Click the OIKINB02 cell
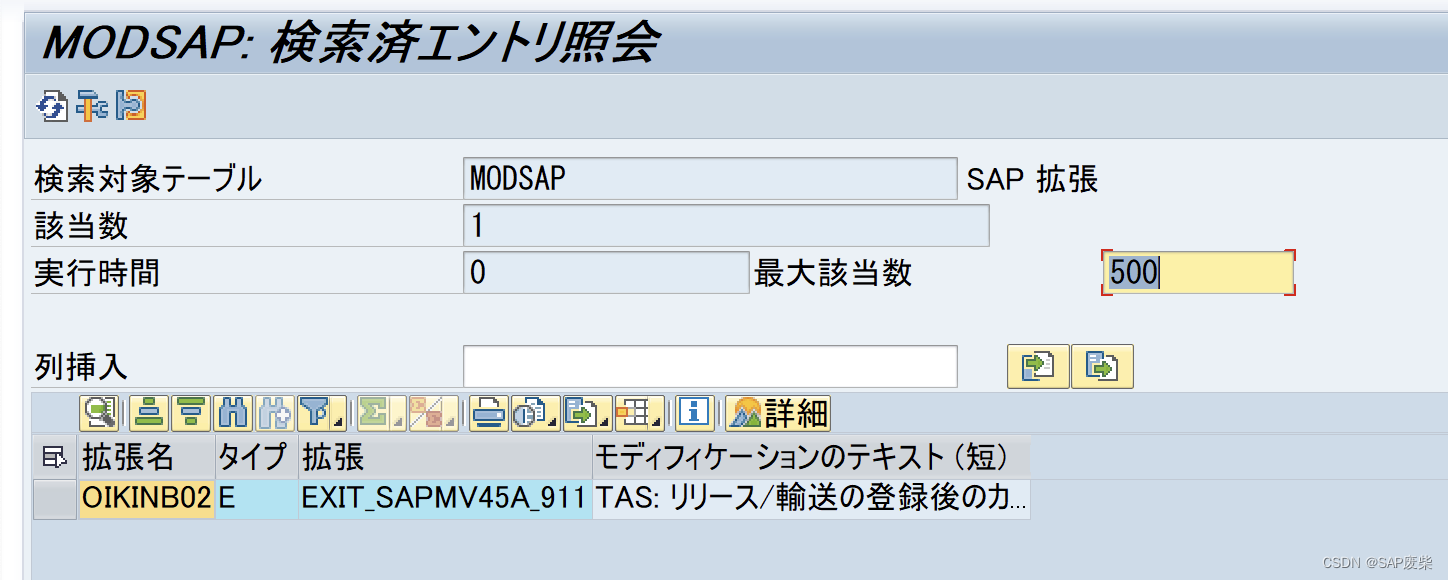 point(147,499)
